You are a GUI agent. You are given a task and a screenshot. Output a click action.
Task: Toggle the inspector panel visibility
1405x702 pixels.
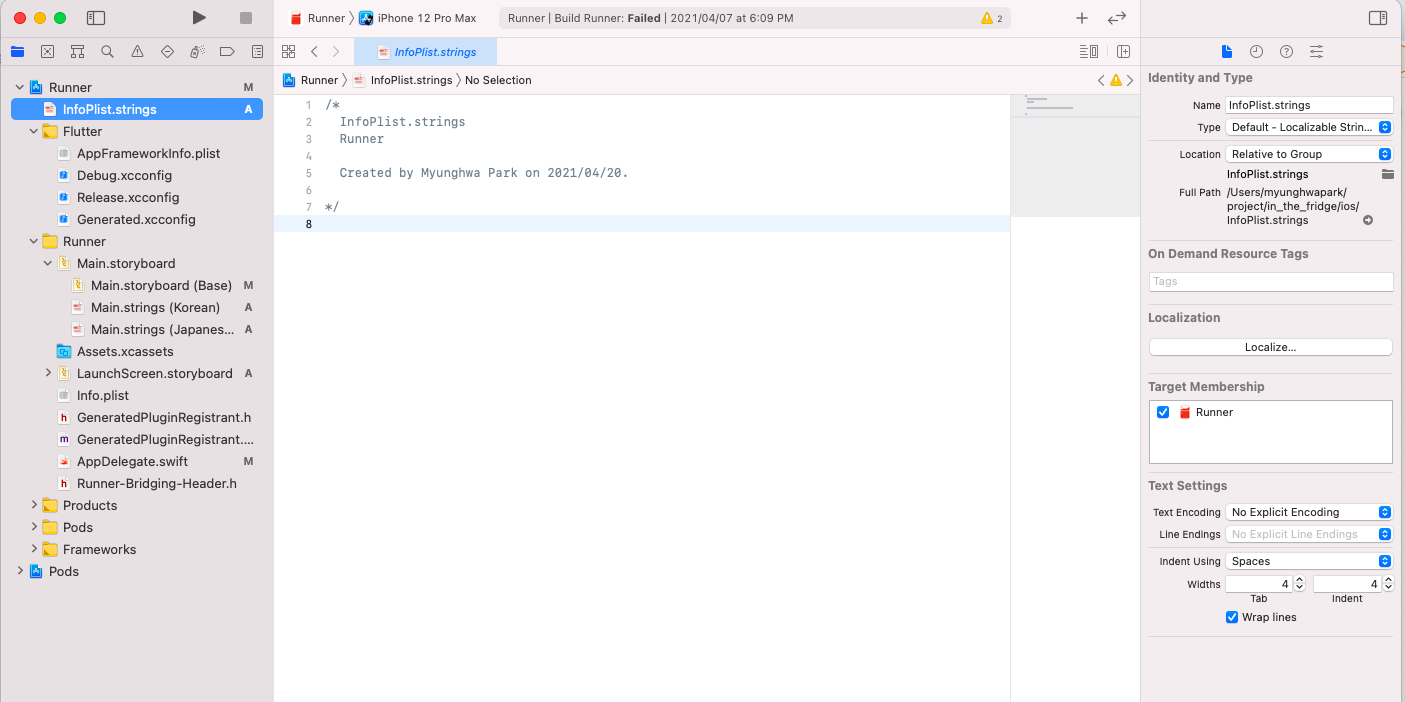click(1378, 18)
